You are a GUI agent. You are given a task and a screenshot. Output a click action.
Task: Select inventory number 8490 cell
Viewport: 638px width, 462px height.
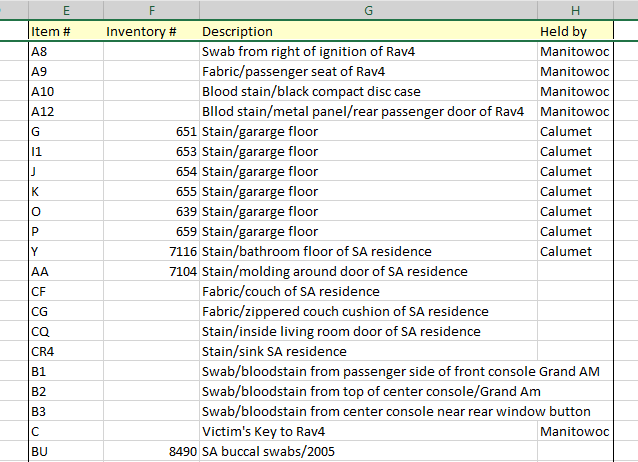[x=151, y=451]
